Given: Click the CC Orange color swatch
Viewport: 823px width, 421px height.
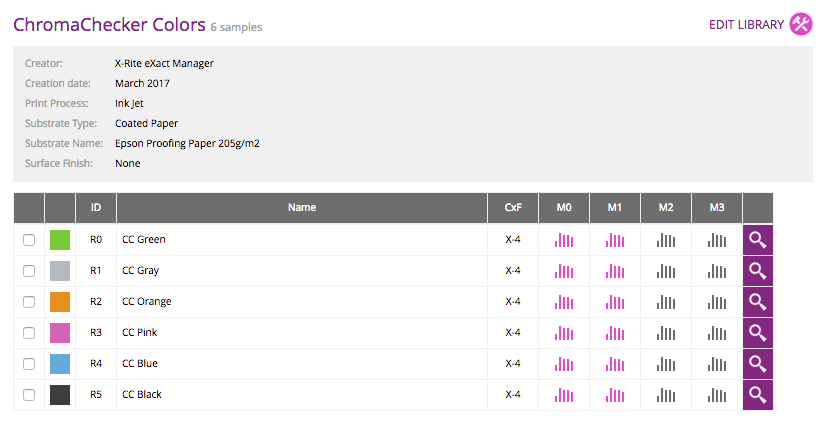Looking at the screenshot, I should click(x=60, y=302).
